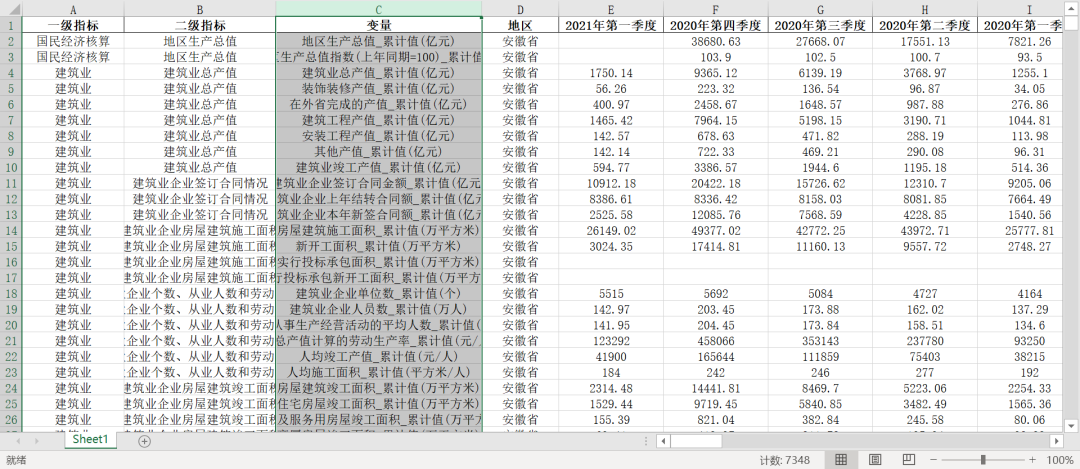
Task: Select column F header
Action: (x=716, y=9)
